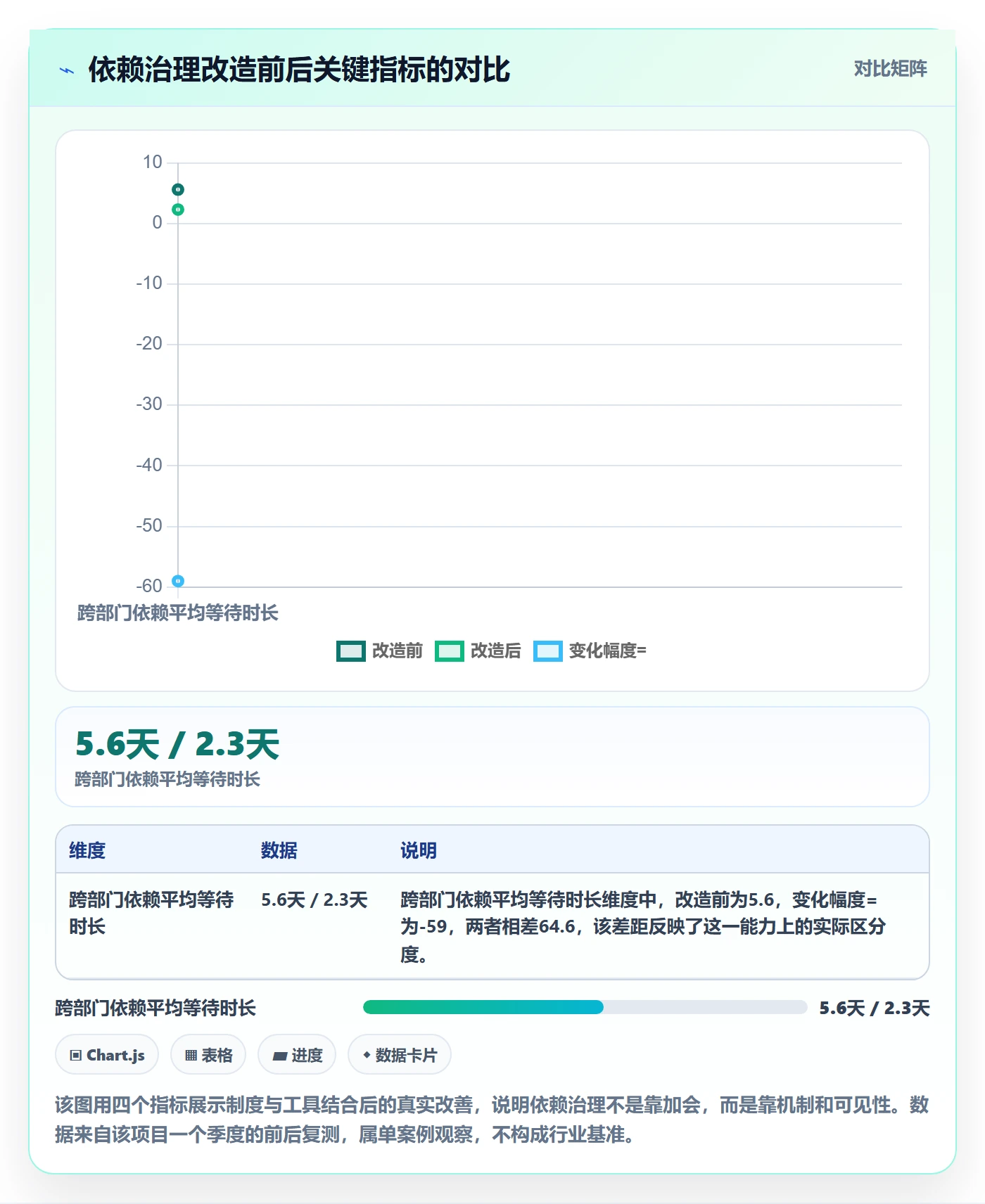The image size is (985, 1204).
Task: Click the x-axis label 跨部门依赖平均等待时长
Action: coord(178,613)
